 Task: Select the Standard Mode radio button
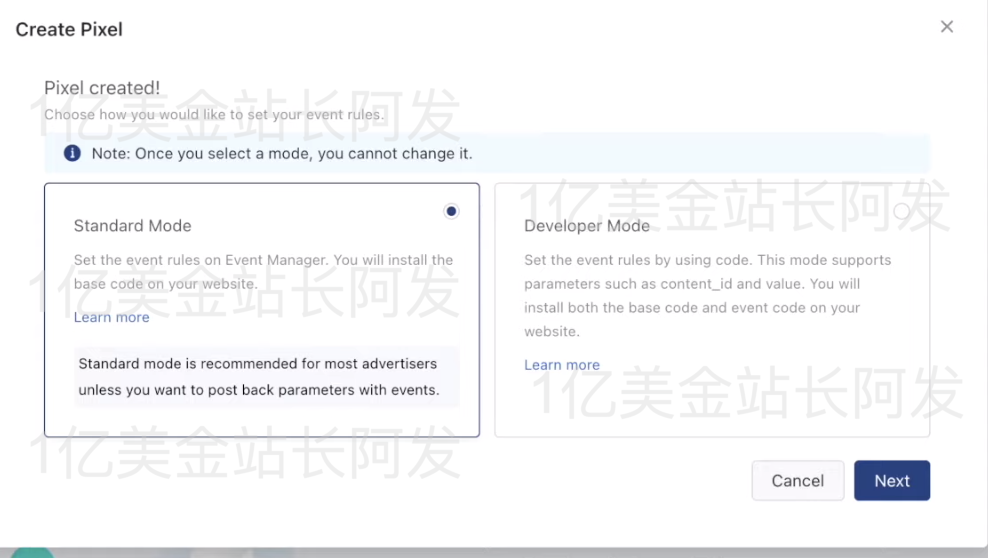pyautogui.click(x=451, y=211)
